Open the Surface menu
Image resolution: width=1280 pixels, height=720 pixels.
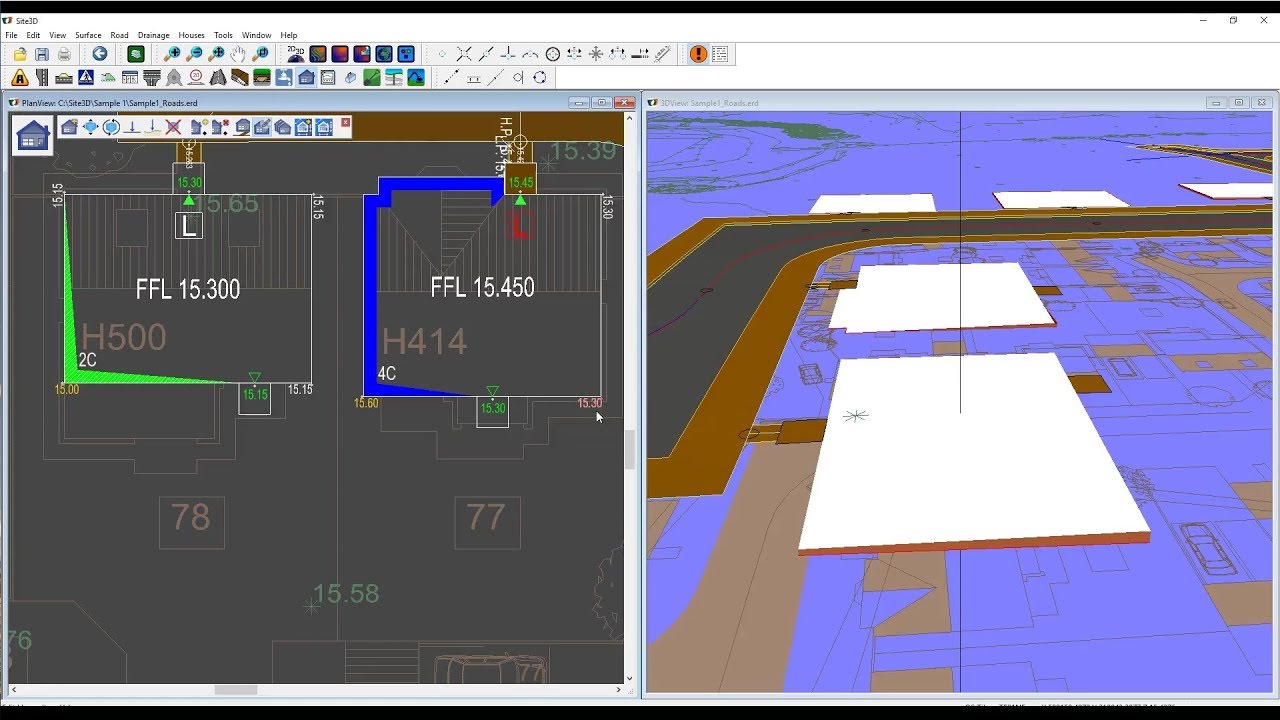[x=88, y=35]
